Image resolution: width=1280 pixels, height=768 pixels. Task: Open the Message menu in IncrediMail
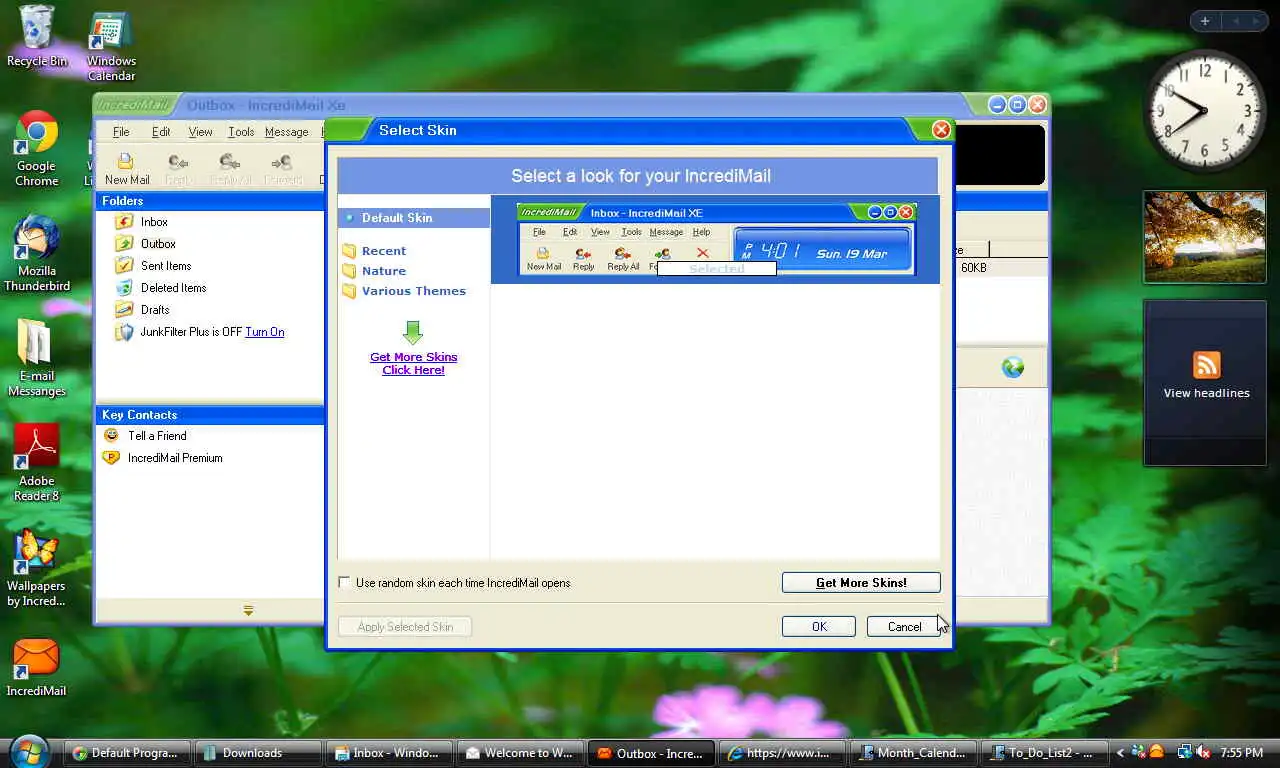(x=286, y=132)
